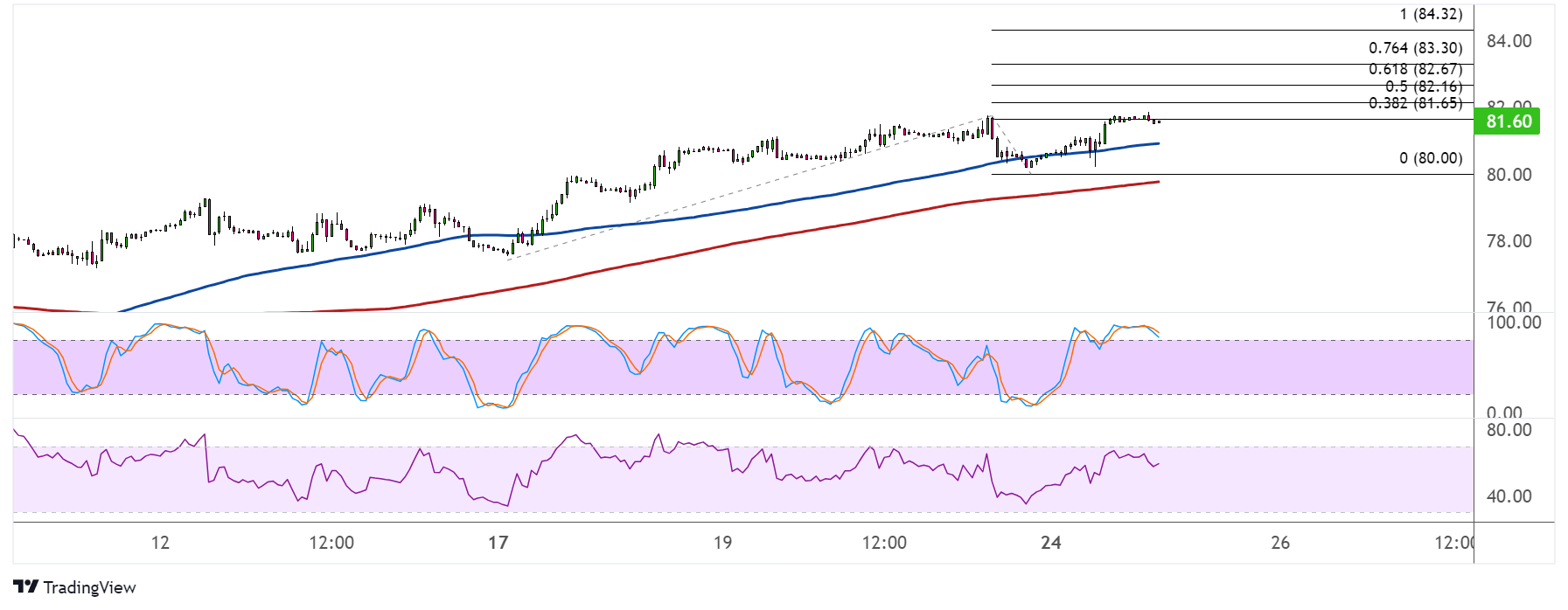This screenshot has width=1568, height=610.
Task: Click the 78.00 price axis label
Action: point(1509,241)
